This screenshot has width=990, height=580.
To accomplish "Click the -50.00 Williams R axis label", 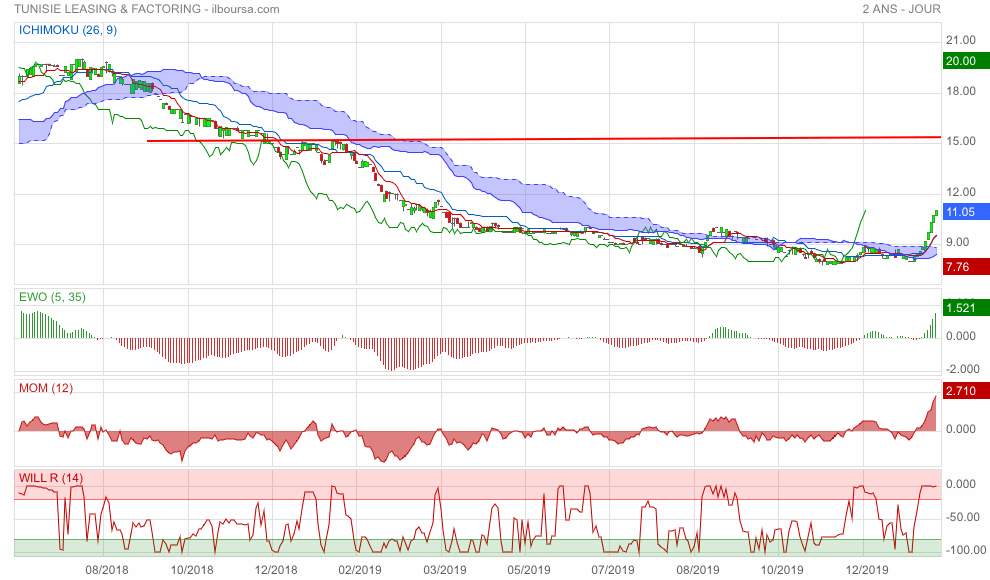I will 962,517.
